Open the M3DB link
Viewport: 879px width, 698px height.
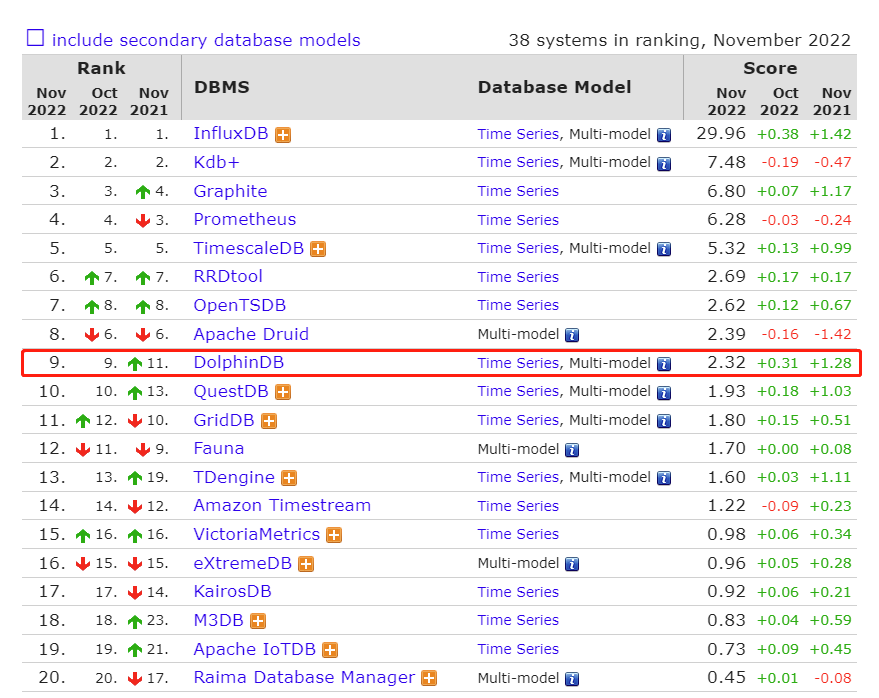[219, 620]
